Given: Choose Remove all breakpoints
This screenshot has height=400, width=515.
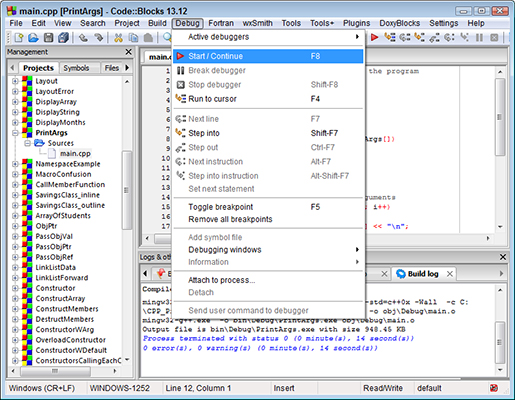Looking at the screenshot, I should [x=268, y=219].
